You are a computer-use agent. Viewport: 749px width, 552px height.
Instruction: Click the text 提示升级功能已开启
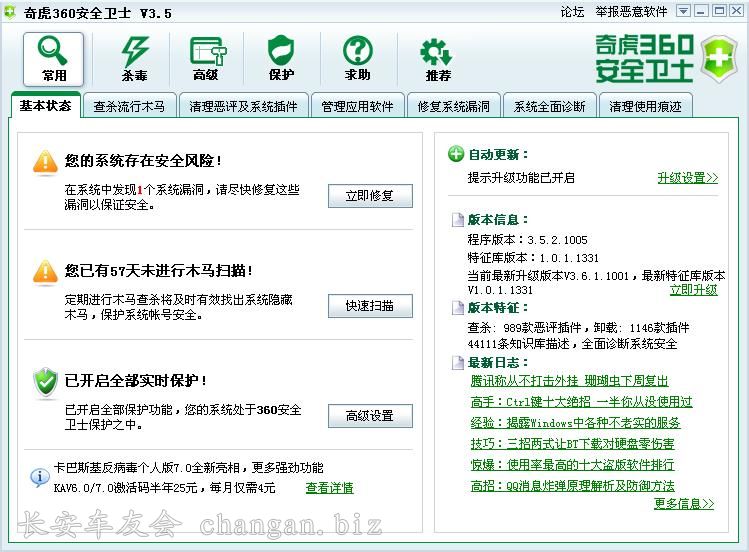(x=521, y=178)
